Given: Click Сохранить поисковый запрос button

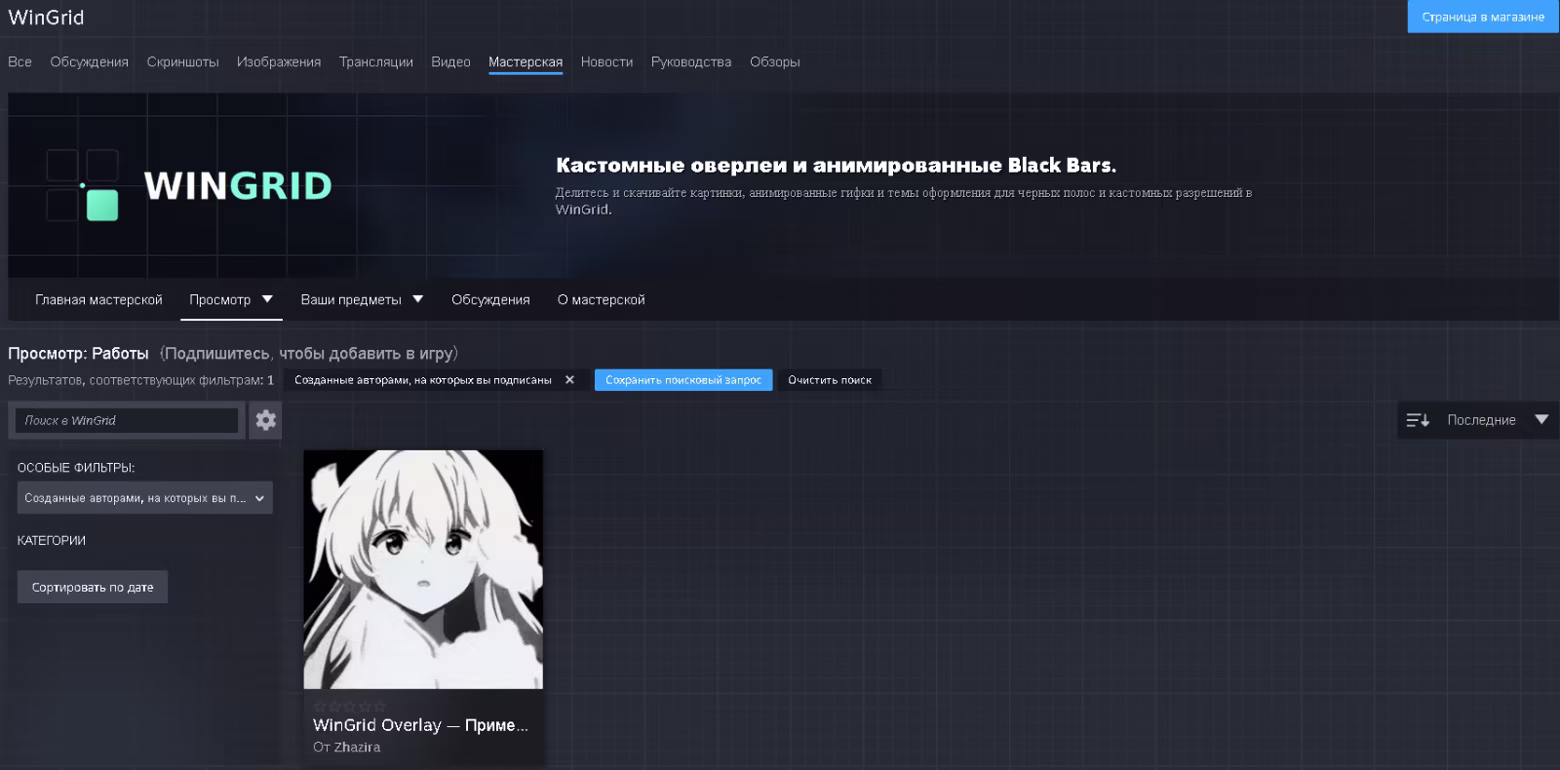Looking at the screenshot, I should [x=684, y=380].
